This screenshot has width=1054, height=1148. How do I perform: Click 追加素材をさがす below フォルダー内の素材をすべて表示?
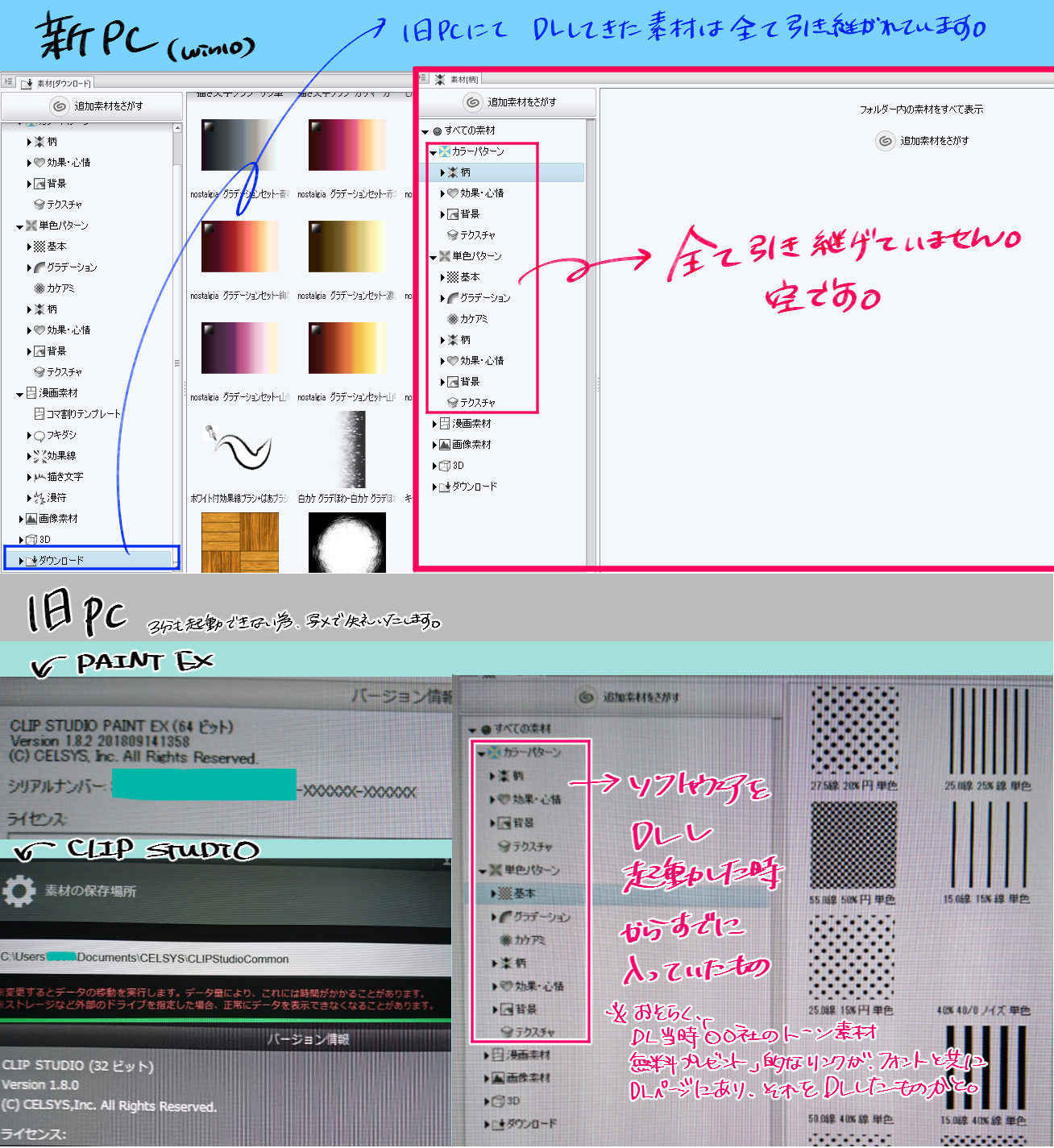tap(923, 141)
